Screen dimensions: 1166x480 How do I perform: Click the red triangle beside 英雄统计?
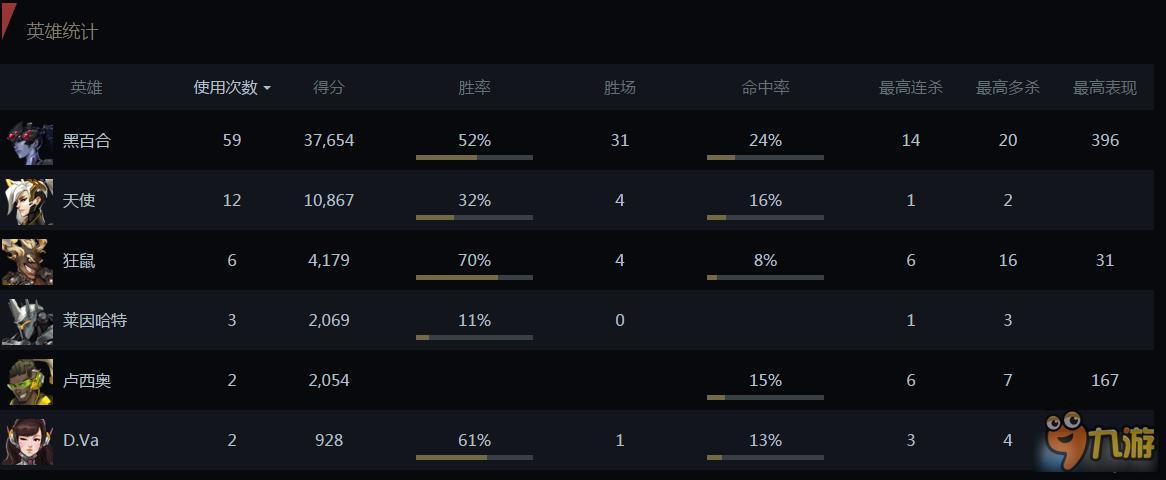[x=8, y=20]
